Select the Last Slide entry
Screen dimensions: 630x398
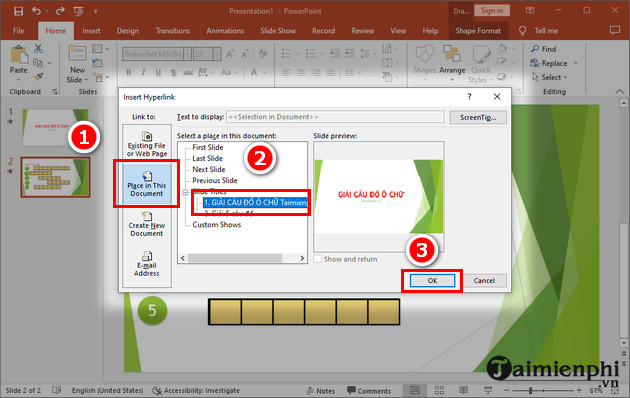click(207, 158)
